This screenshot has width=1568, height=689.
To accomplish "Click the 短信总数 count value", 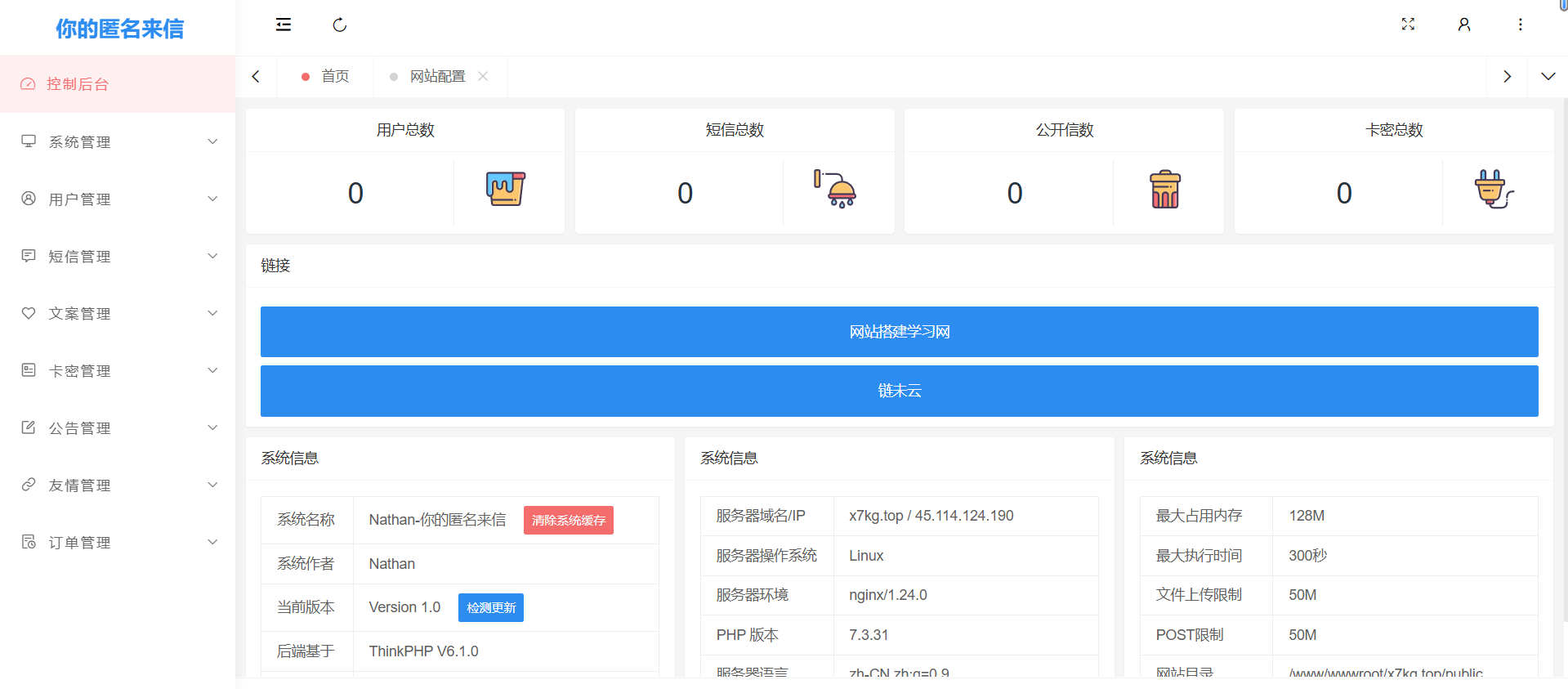I will coord(685,193).
